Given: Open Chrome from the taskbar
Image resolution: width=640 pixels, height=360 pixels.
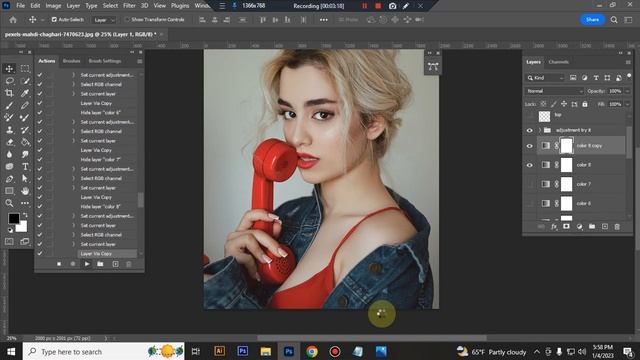Looking at the screenshot, I should (312, 351).
